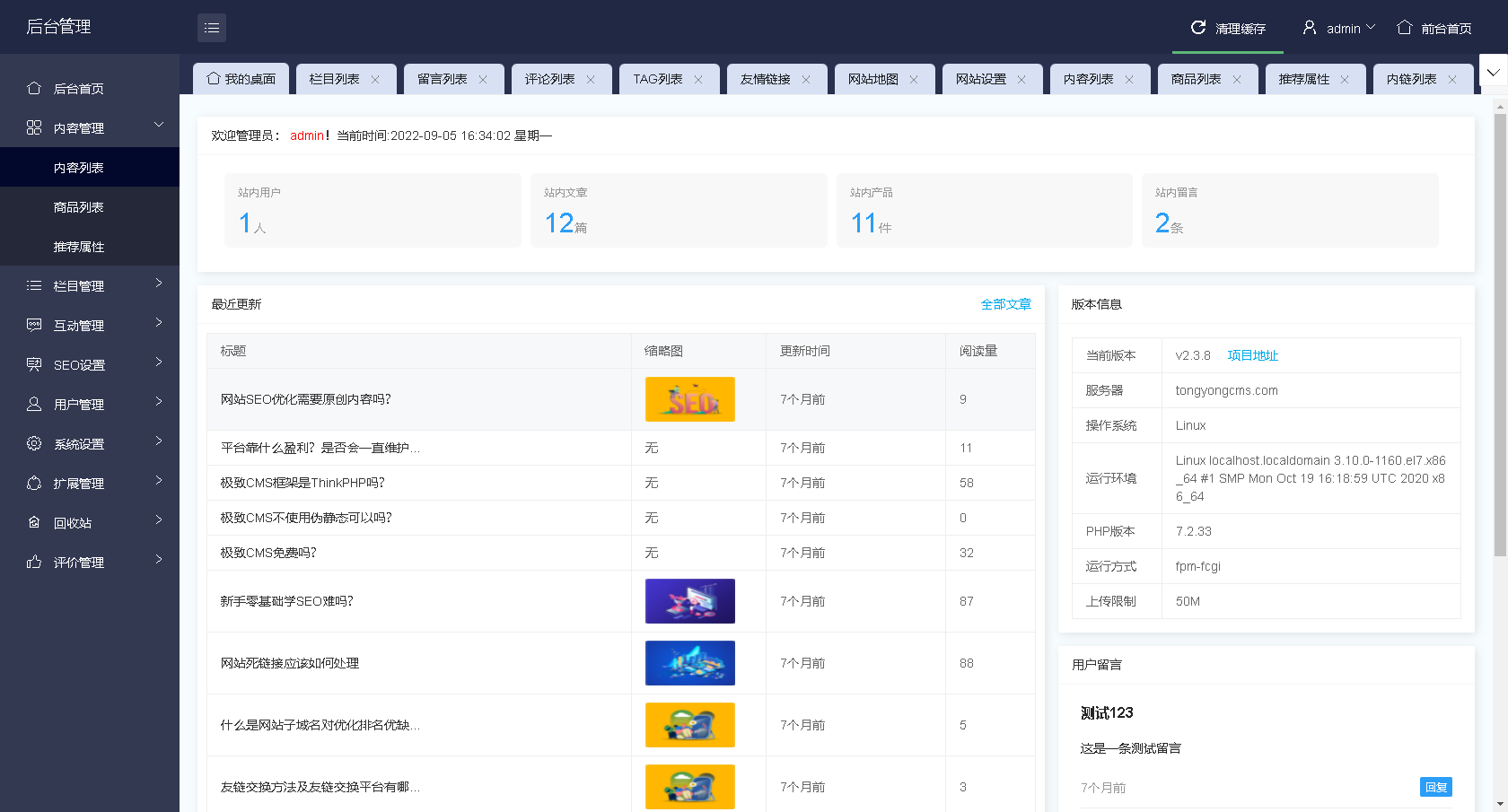Toggle the sidebar collapse hamburger icon

212,28
